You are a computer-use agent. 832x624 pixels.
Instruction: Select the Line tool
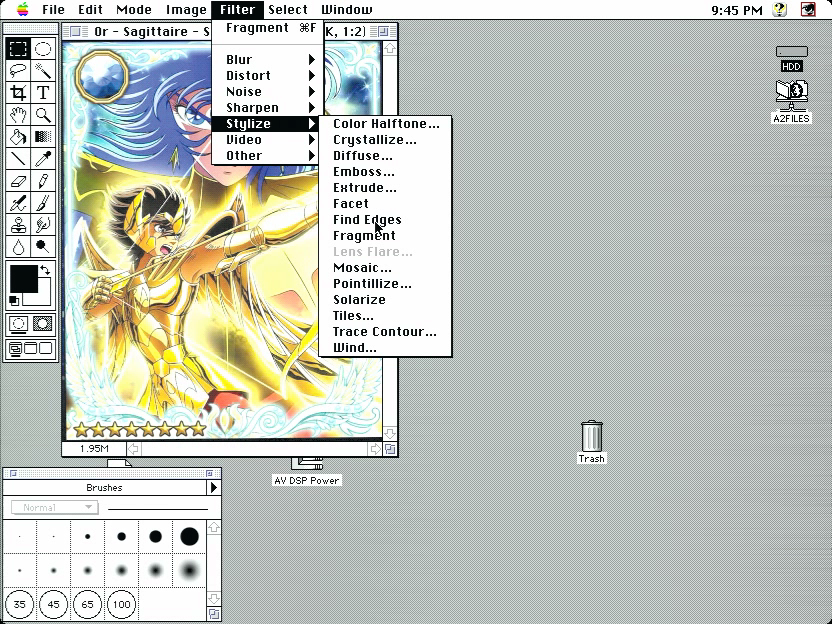point(18,159)
